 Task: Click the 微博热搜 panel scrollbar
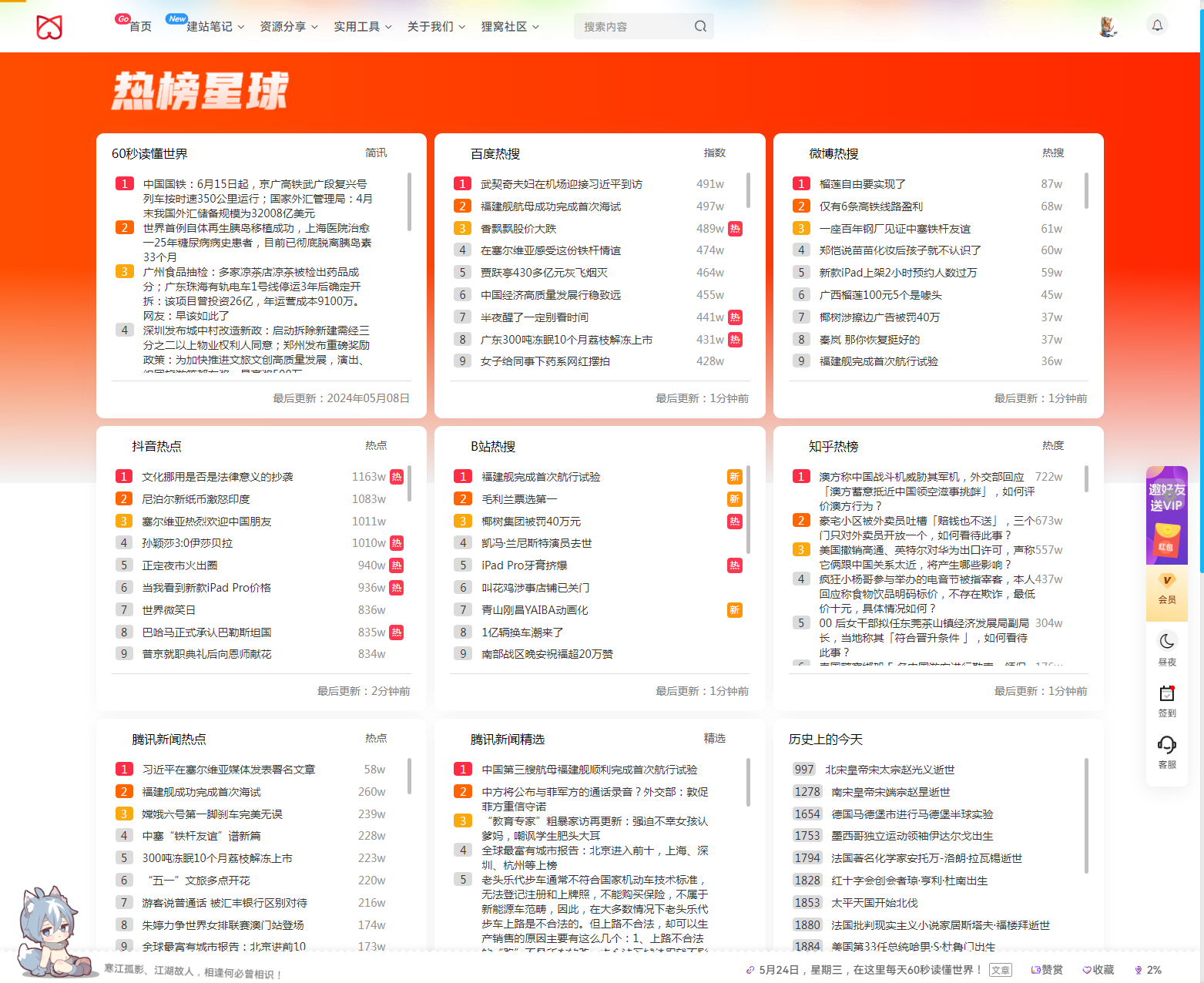[1086, 190]
